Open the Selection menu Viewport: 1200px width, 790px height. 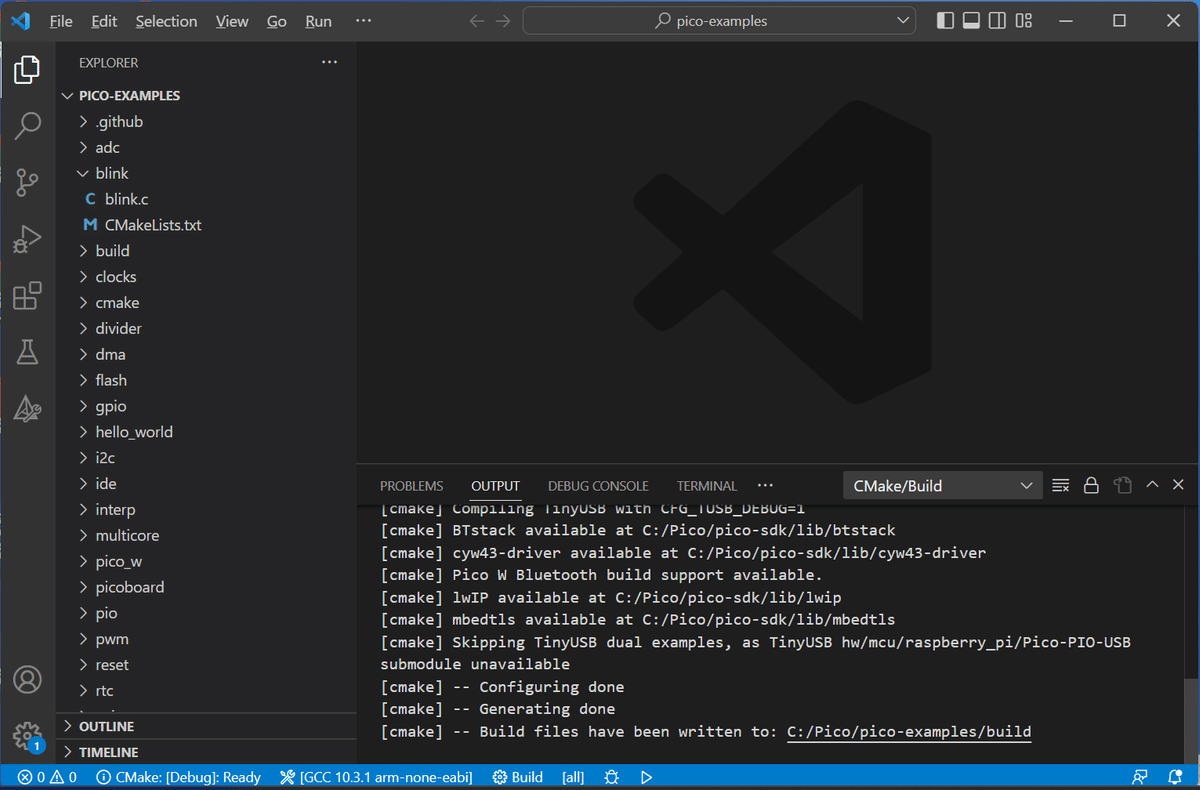tap(166, 21)
